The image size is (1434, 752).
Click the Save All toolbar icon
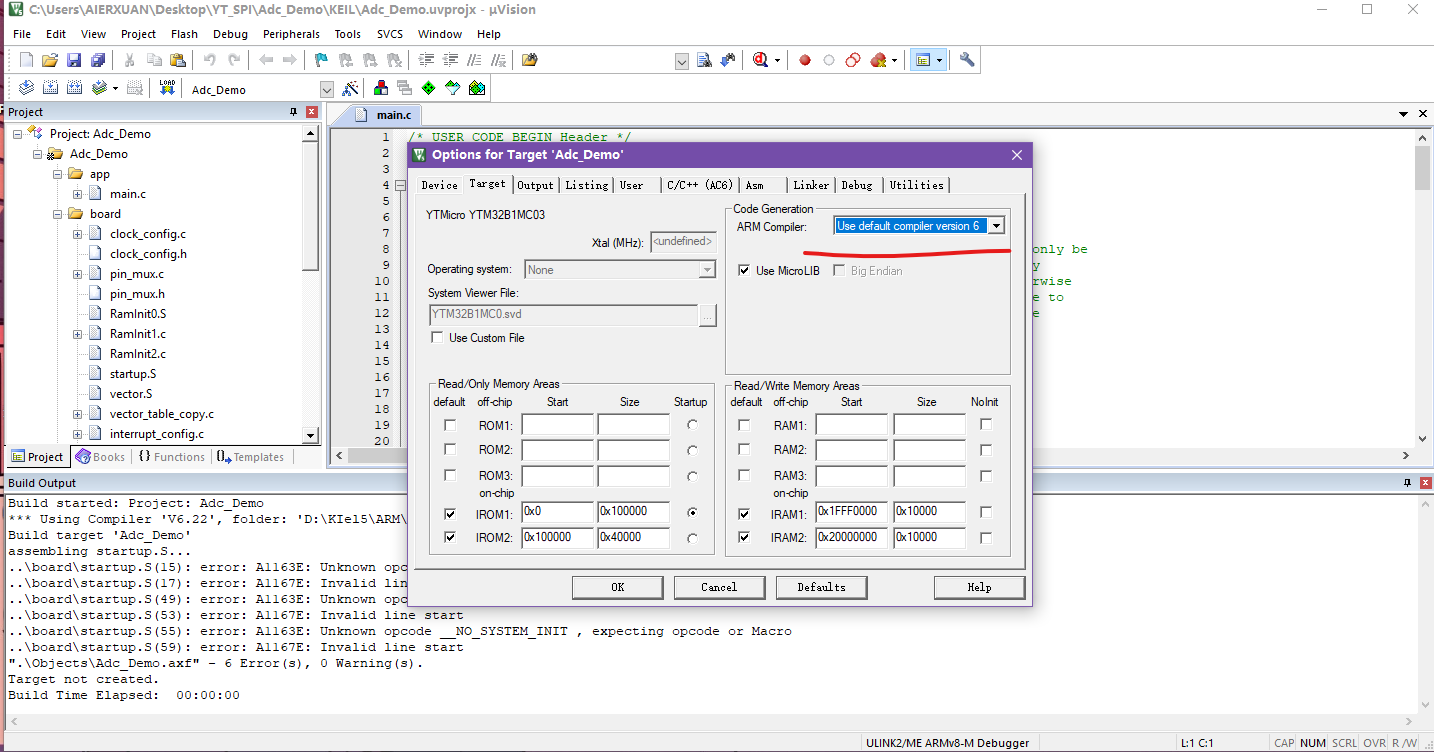97,60
